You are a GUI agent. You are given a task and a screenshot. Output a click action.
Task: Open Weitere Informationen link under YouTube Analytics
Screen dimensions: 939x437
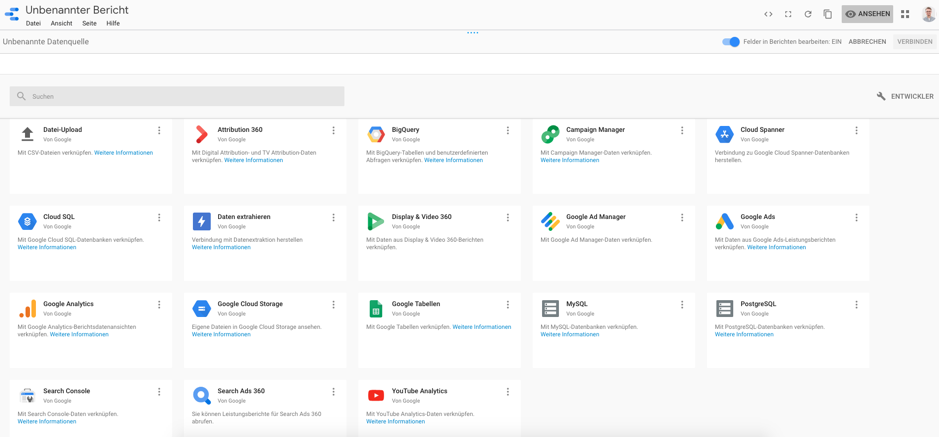click(395, 421)
